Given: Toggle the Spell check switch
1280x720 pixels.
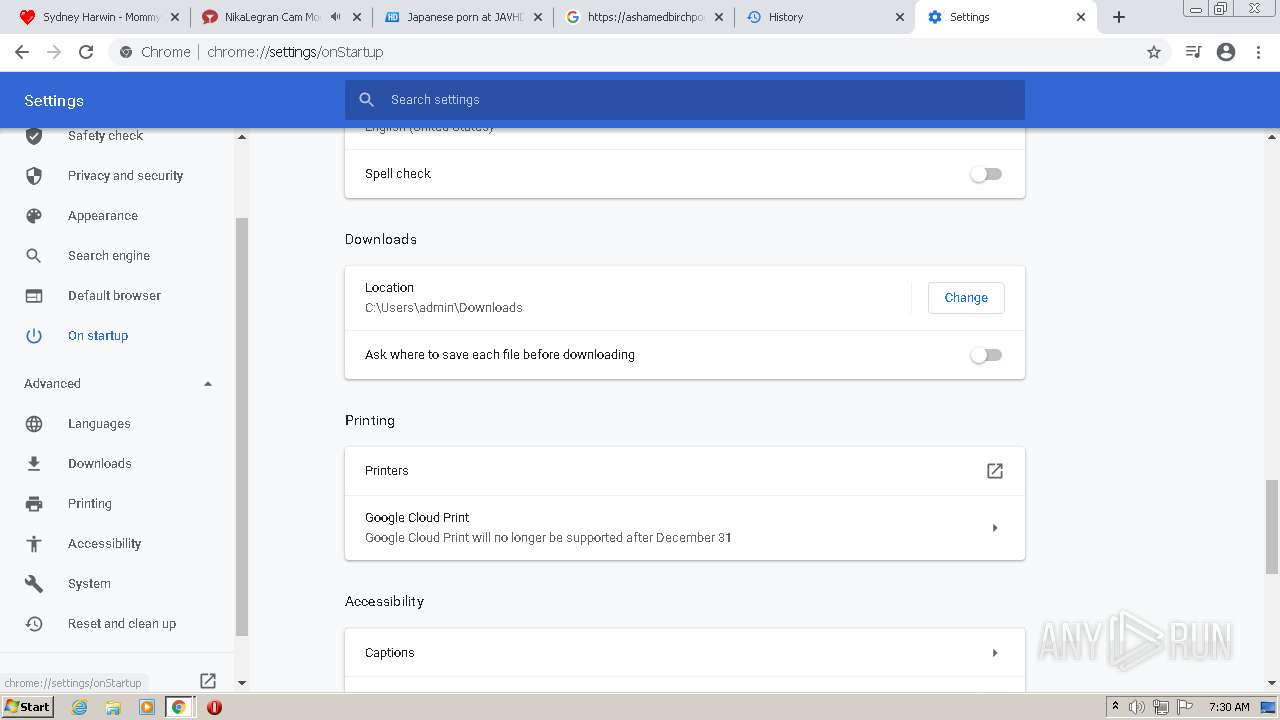Looking at the screenshot, I should click(986, 174).
